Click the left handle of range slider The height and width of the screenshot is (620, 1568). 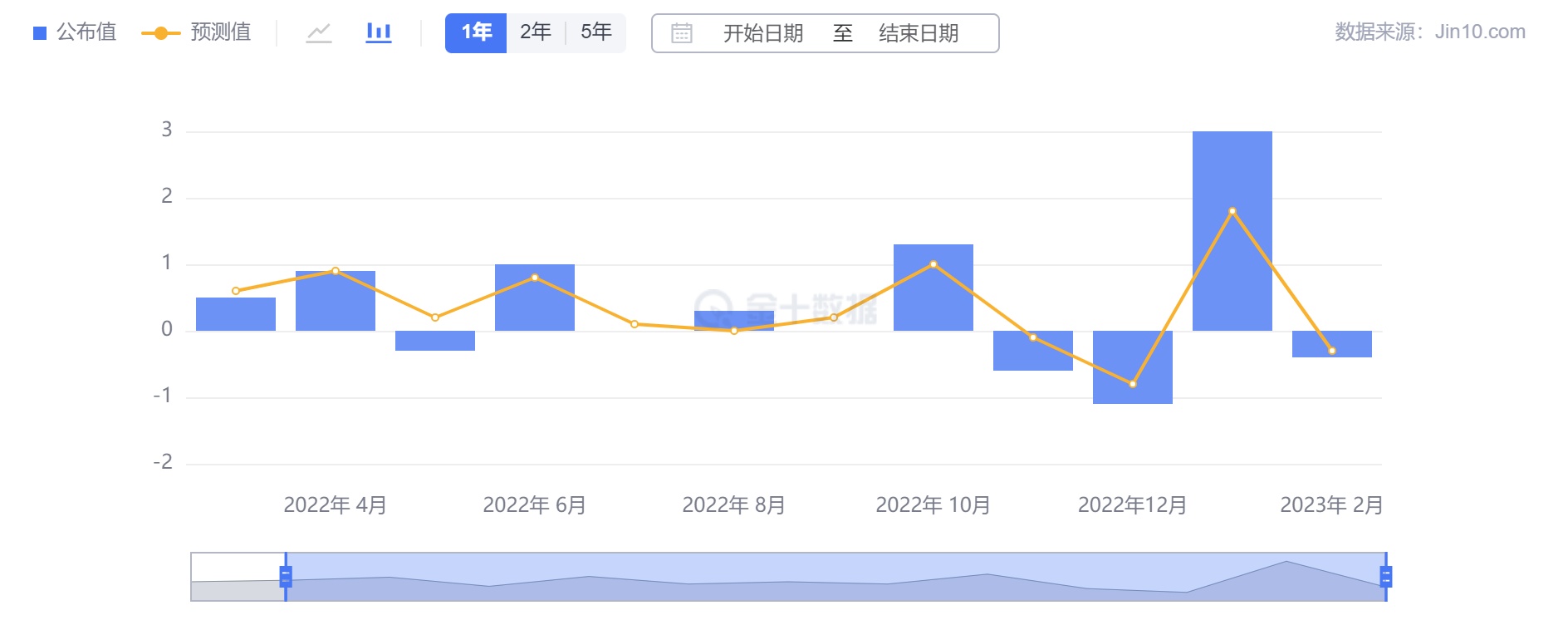click(x=286, y=576)
